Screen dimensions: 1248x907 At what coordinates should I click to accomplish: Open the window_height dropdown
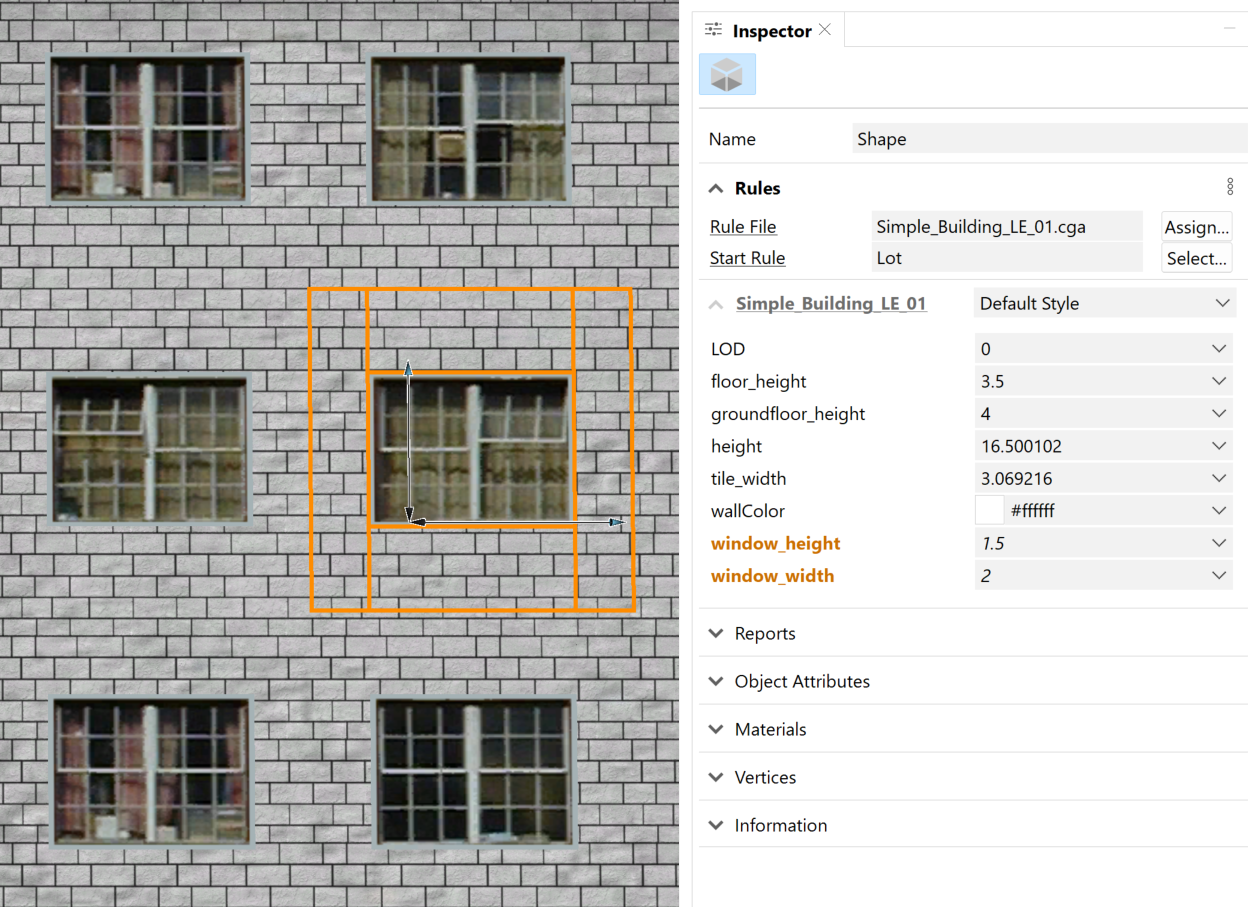click(1218, 542)
